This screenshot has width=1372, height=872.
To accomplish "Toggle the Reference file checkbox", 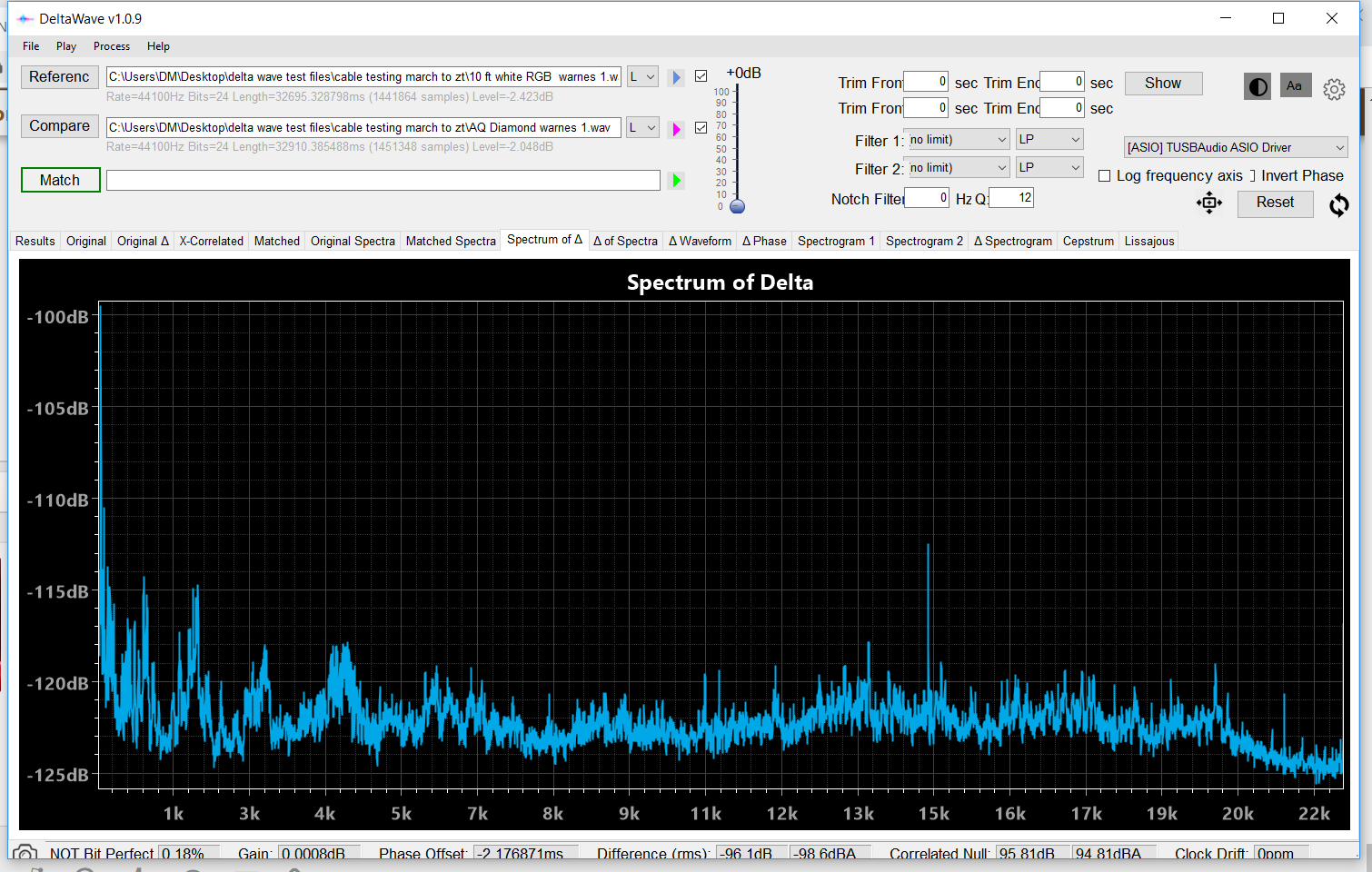I will (x=701, y=76).
